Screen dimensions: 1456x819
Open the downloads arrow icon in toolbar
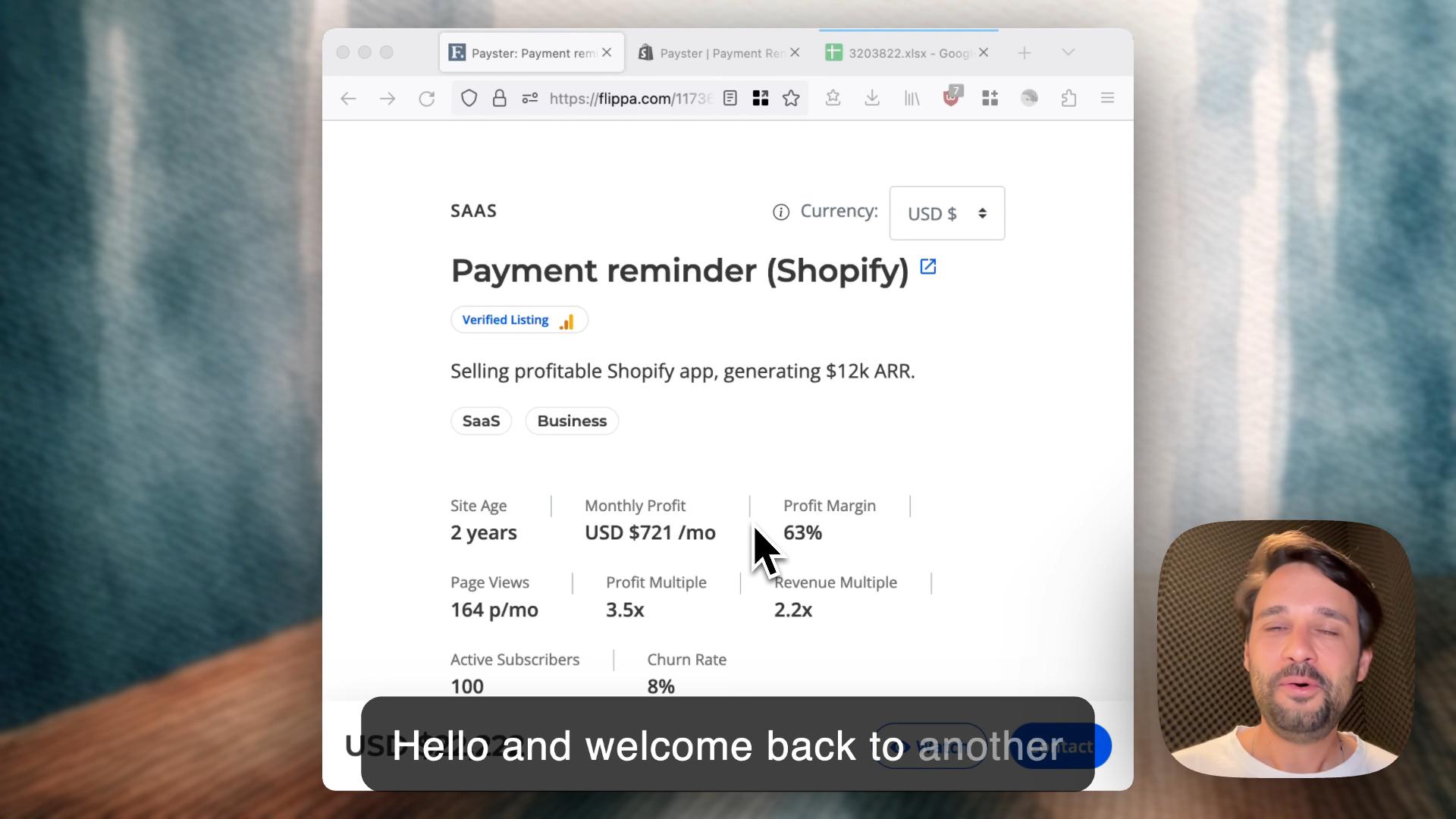[x=872, y=99]
